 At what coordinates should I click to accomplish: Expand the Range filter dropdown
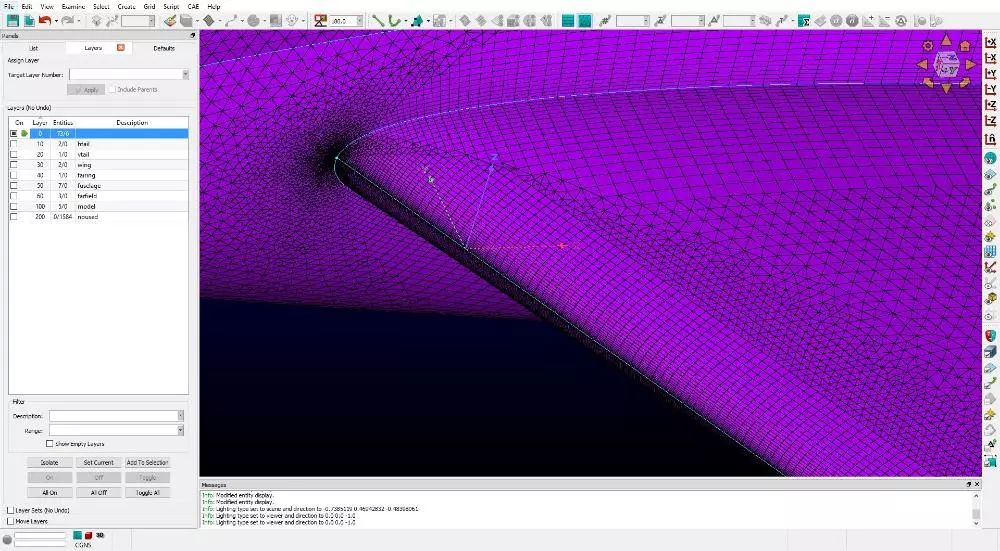tap(181, 430)
